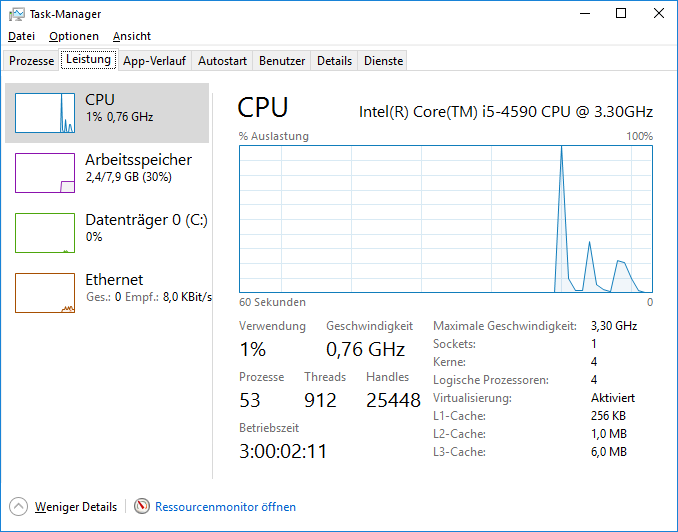Switch to the Prozesse tab
678x532 pixels.
pyautogui.click(x=31, y=61)
